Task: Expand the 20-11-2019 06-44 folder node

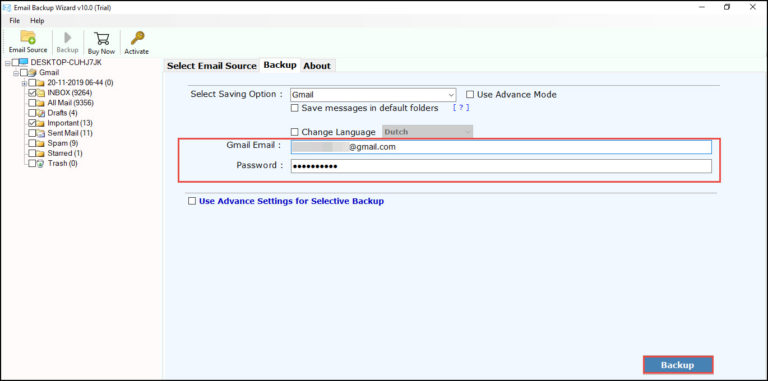Action: coord(24,83)
